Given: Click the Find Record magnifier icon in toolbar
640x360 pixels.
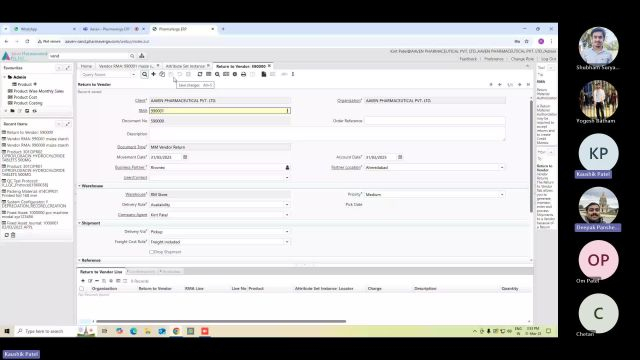Looking at the screenshot, I should point(144,74).
